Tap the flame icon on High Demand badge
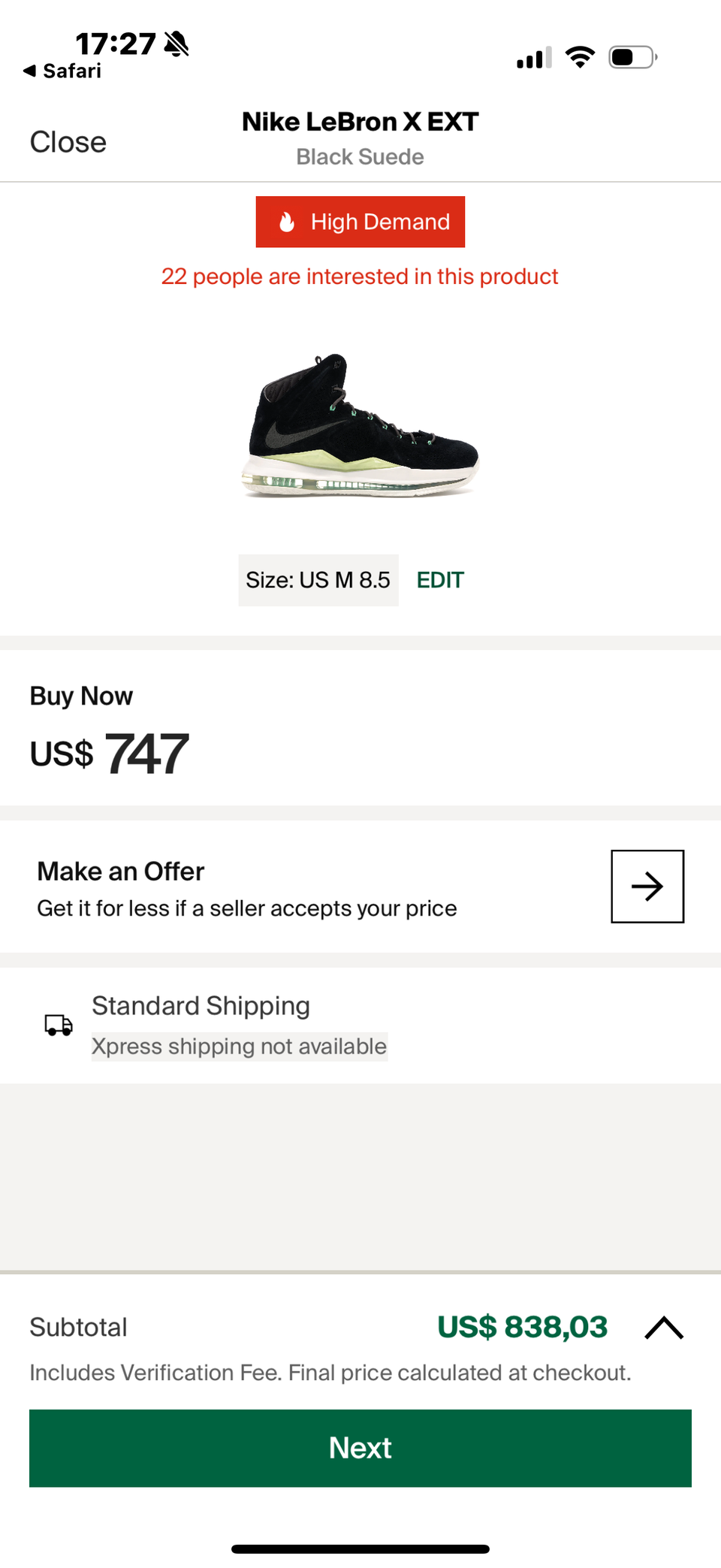Screen dimensions: 721x1568 coord(286,222)
